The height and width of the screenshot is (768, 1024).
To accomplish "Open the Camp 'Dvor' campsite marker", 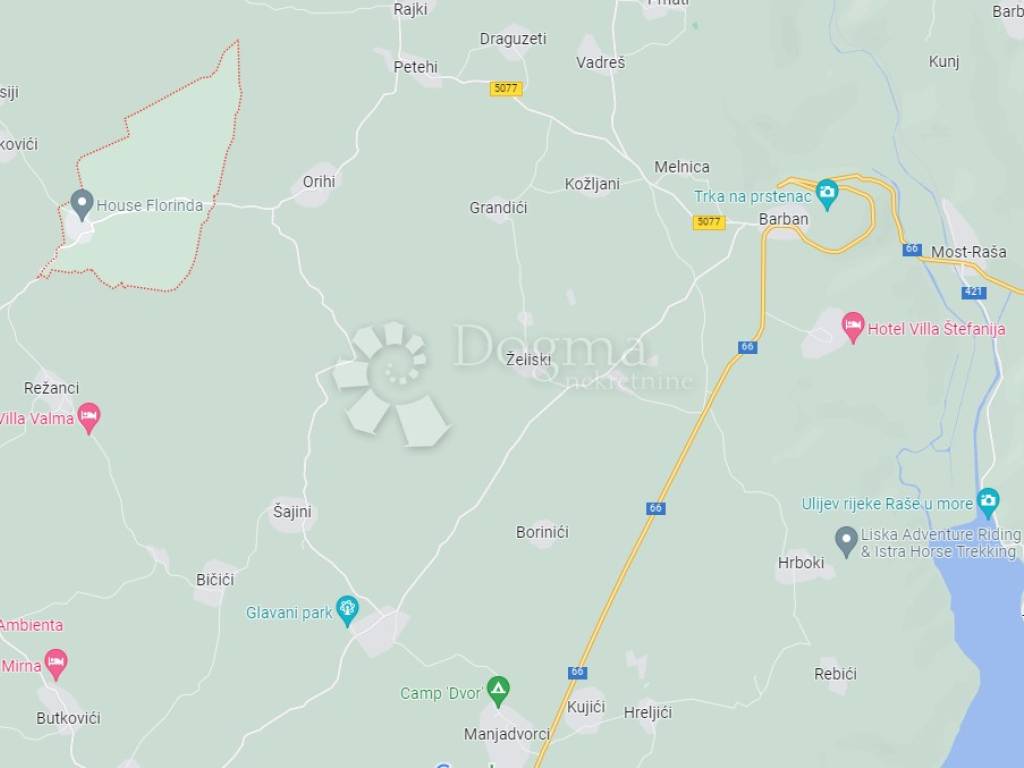I will pyautogui.click(x=498, y=691).
